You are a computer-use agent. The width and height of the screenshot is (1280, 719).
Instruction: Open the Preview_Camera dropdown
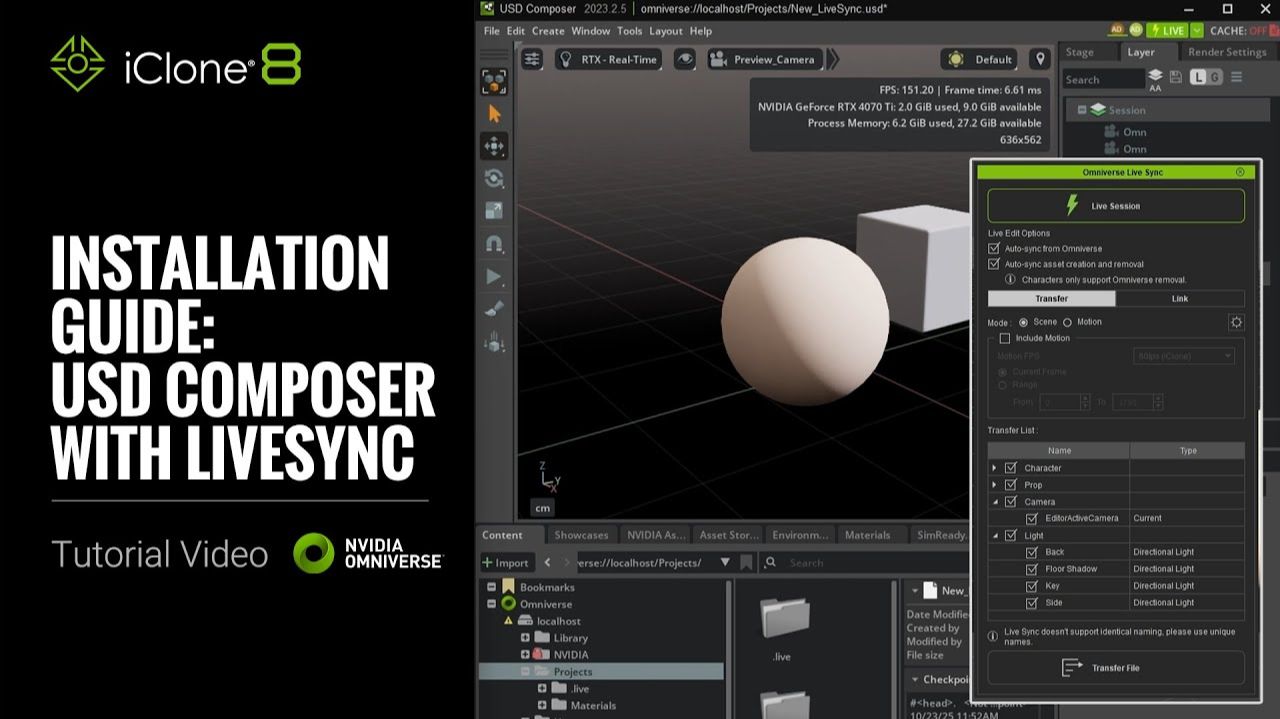765,59
